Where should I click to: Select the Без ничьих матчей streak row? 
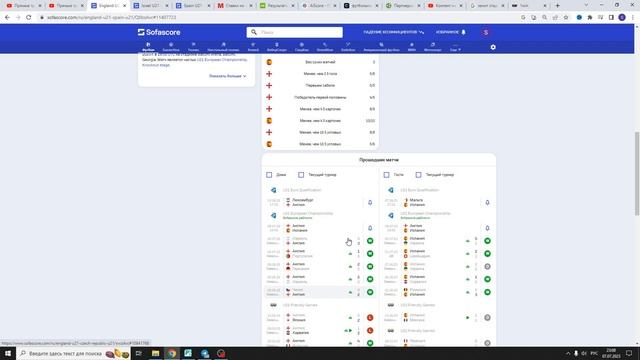(x=320, y=62)
